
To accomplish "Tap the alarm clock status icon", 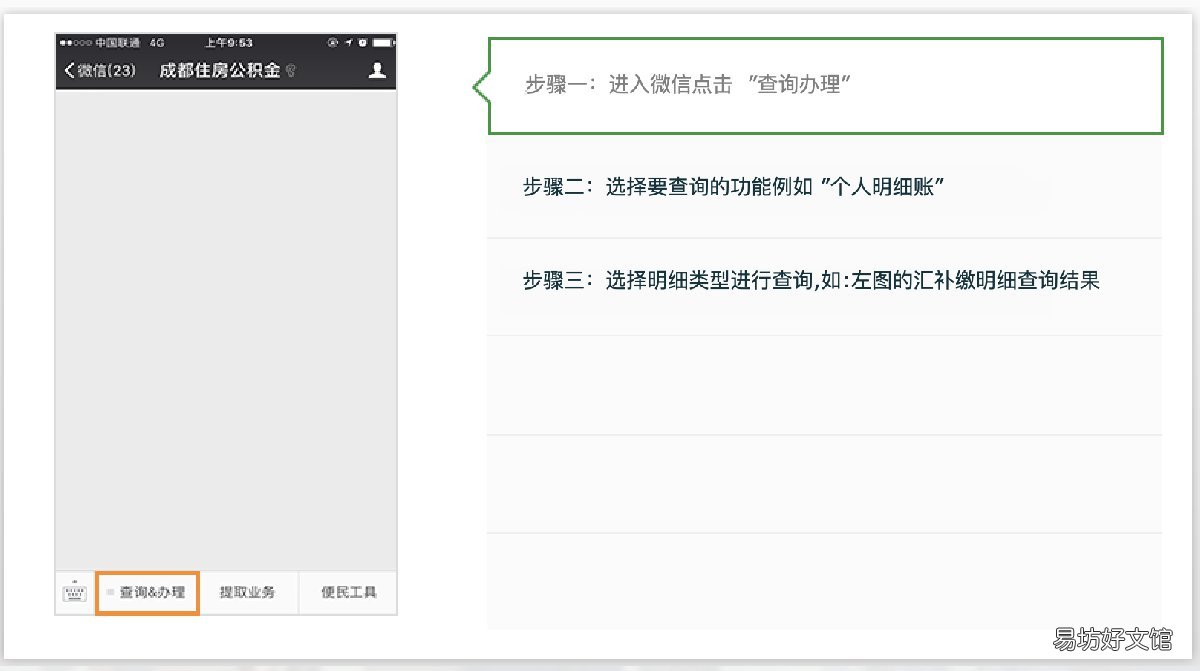I will pos(361,43).
